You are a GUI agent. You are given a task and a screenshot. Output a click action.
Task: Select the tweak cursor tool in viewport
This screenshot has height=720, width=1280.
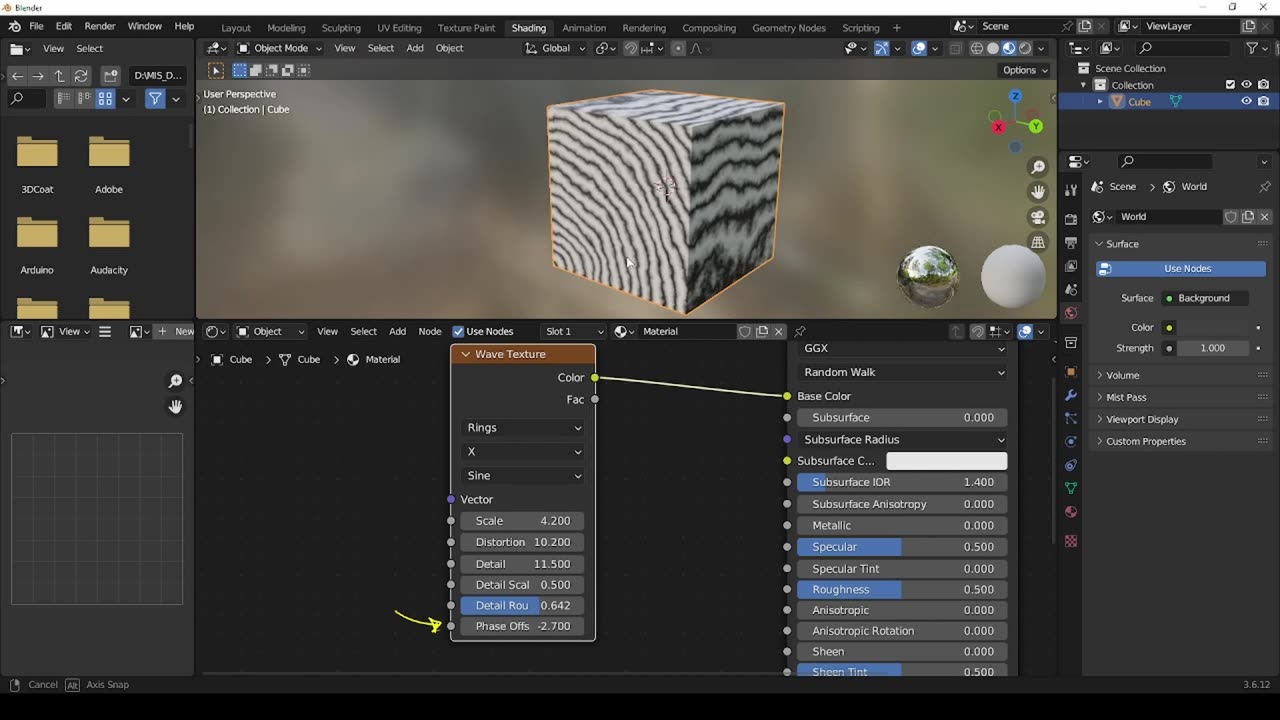tap(216, 70)
